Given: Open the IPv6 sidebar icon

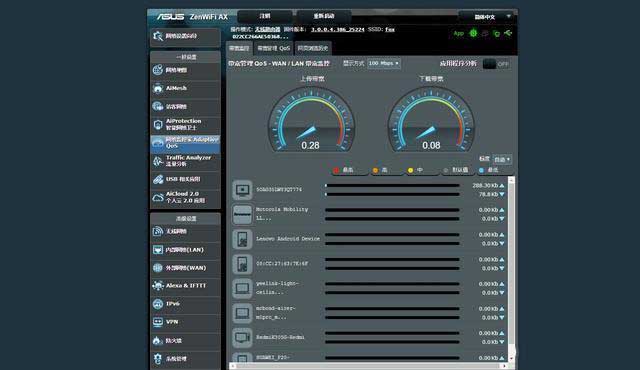Looking at the screenshot, I should tap(158, 304).
